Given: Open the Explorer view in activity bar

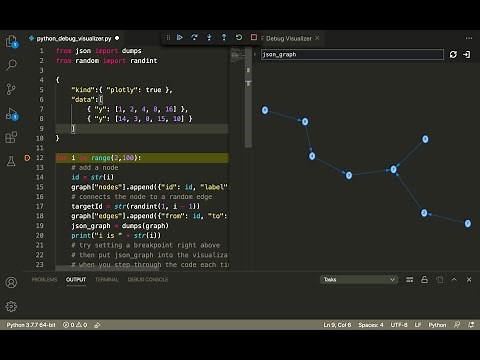Looking at the screenshot, I should pyautogui.click(x=11, y=41).
